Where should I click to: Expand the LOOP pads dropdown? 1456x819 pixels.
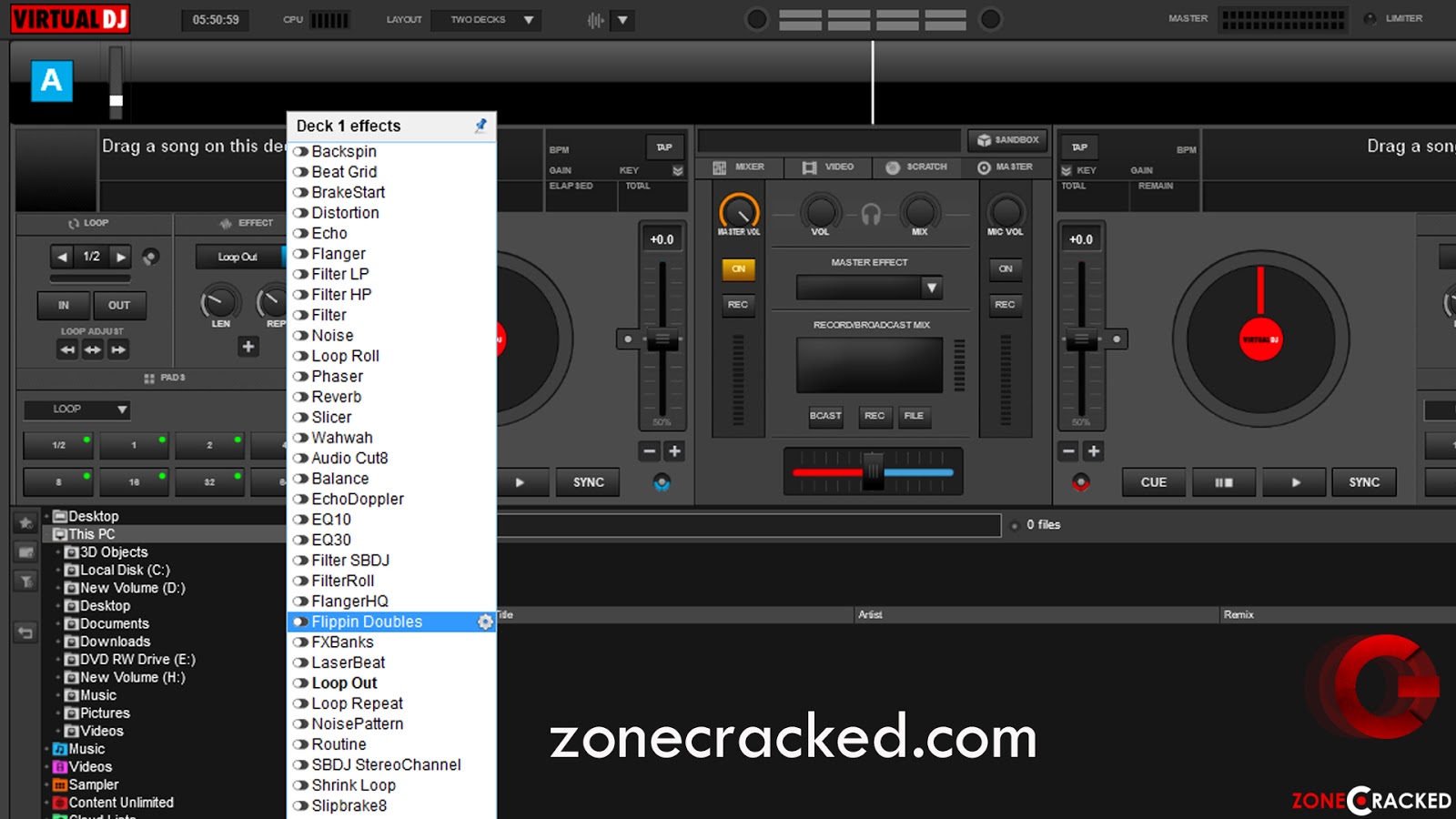click(x=76, y=409)
